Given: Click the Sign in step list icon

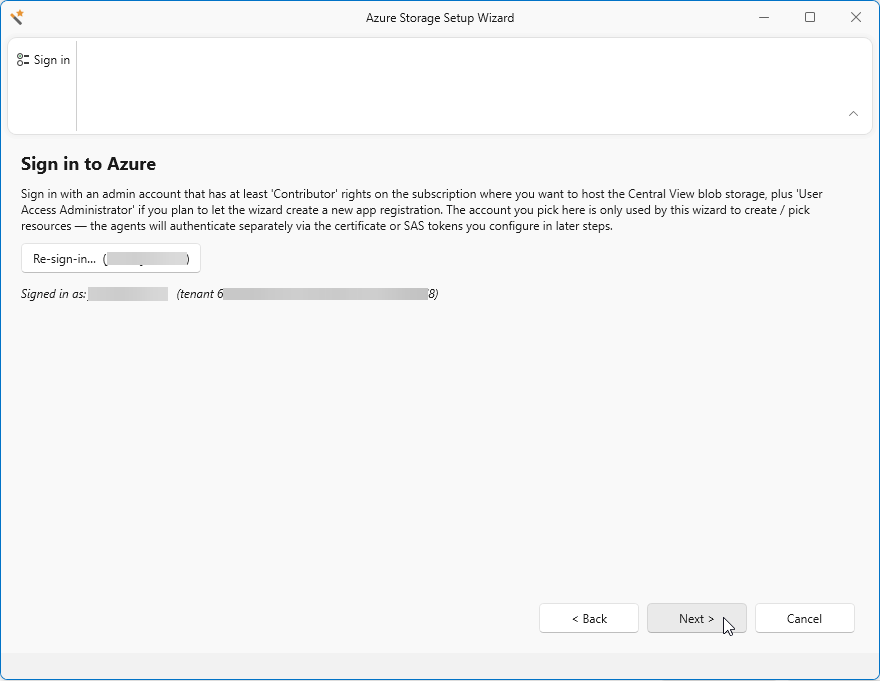Looking at the screenshot, I should coord(22,60).
